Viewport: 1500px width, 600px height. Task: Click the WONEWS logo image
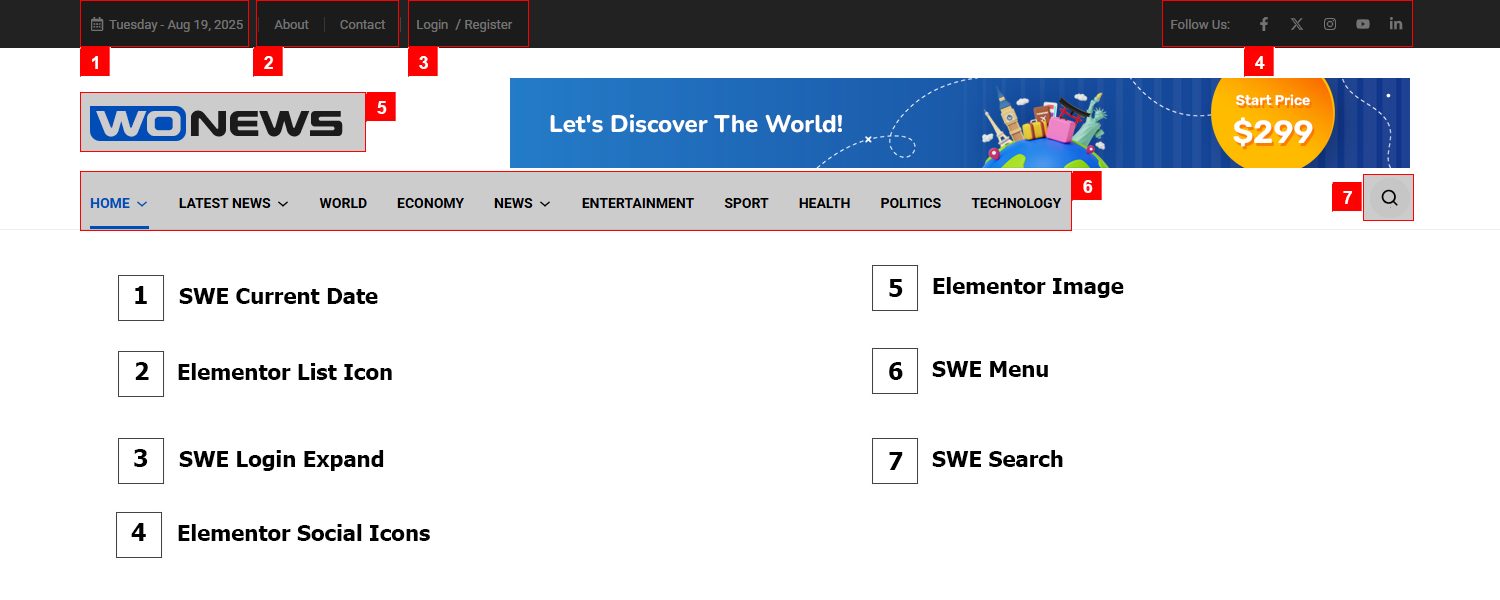217,123
